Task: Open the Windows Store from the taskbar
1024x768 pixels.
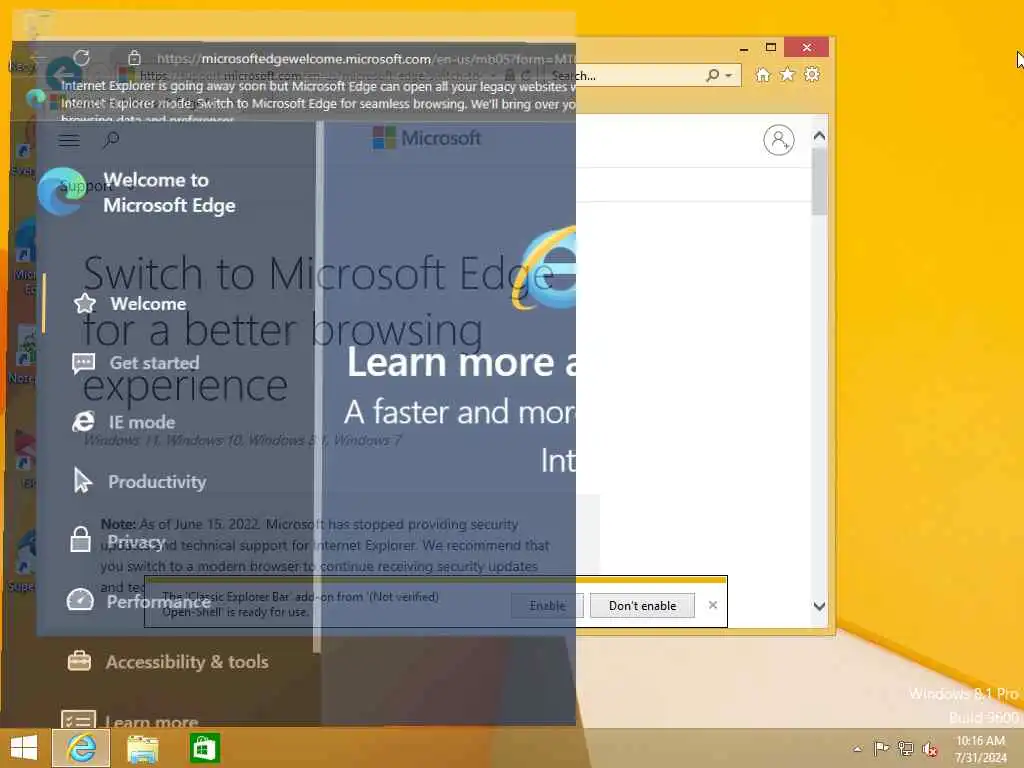Action: [x=204, y=748]
